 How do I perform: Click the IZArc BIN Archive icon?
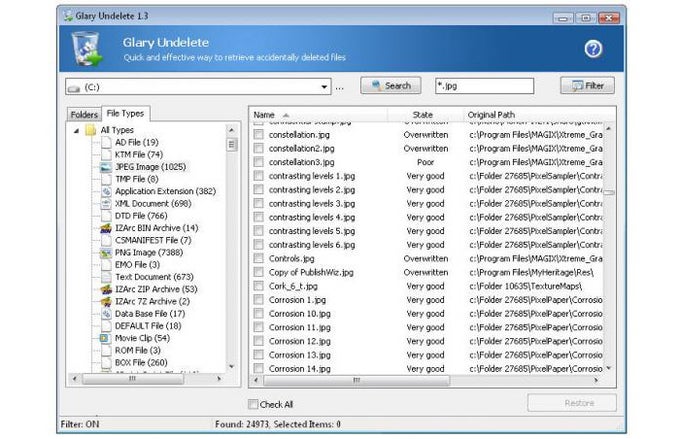[106, 228]
